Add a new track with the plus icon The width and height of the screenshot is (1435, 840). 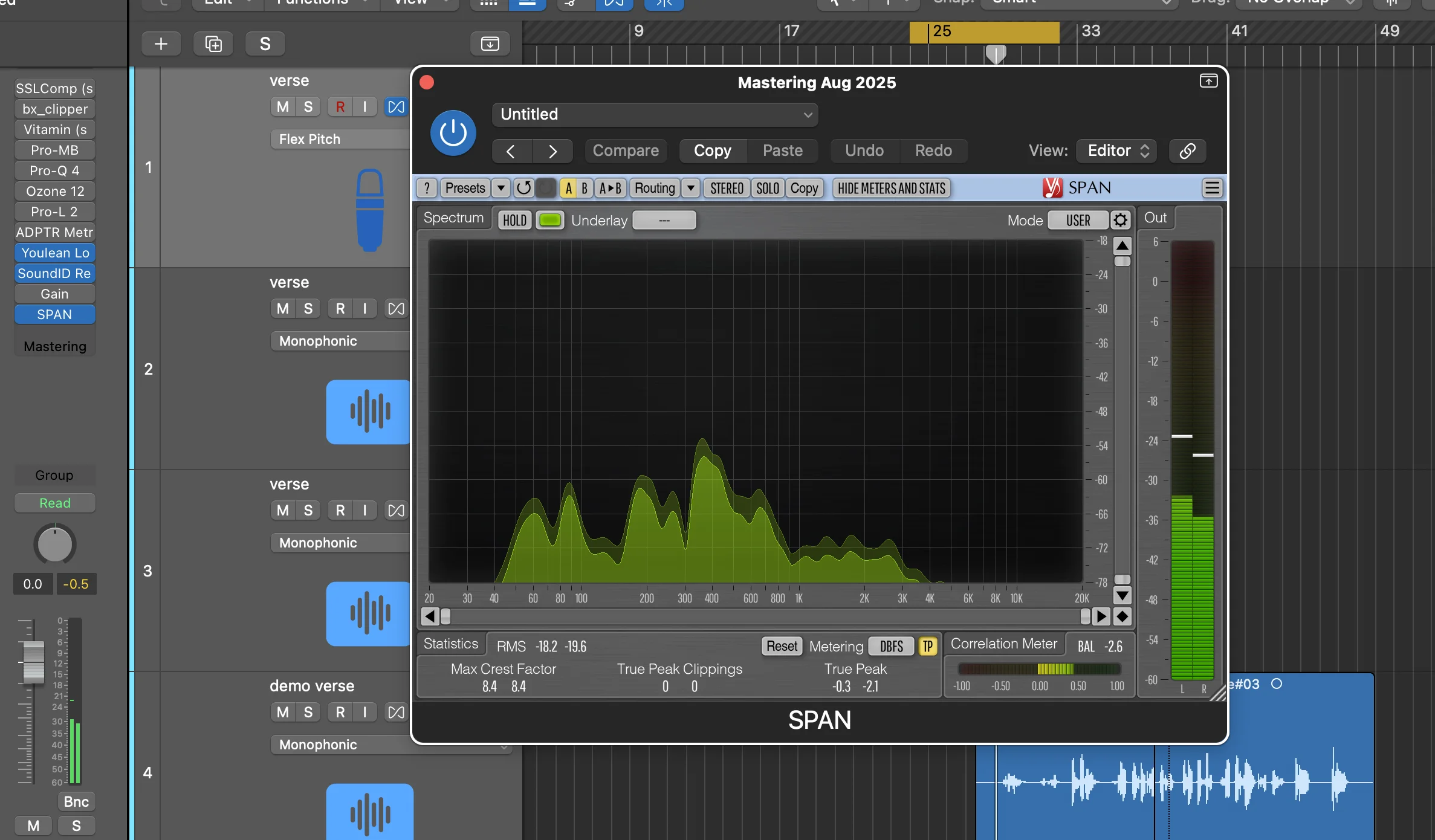coord(161,43)
